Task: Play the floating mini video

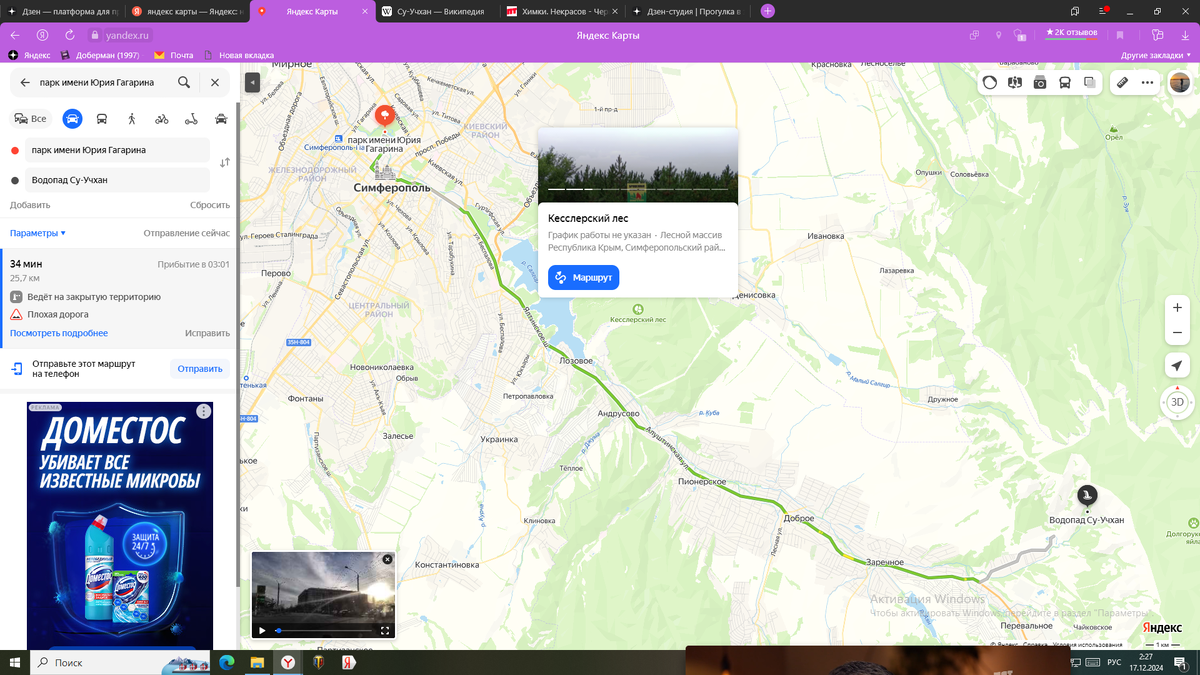Action: pos(262,631)
